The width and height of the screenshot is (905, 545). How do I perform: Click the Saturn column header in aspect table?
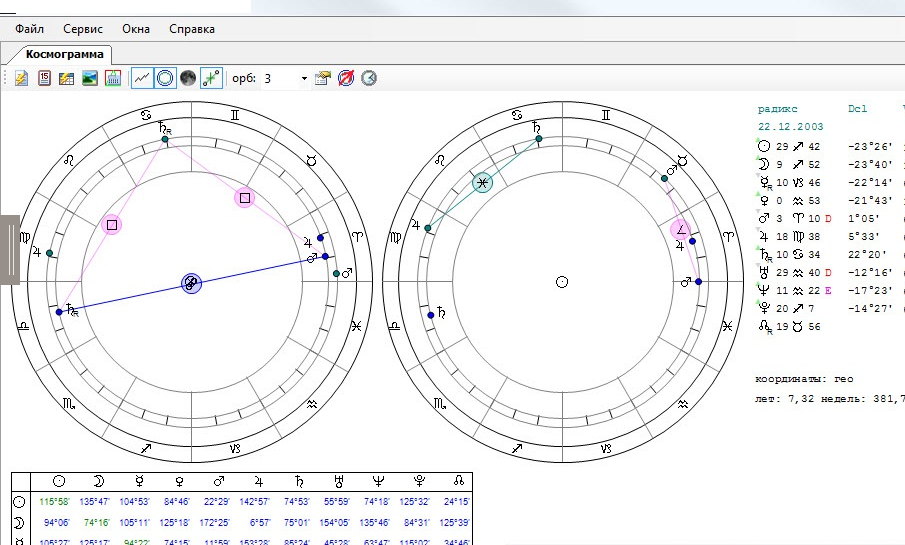coord(299,481)
